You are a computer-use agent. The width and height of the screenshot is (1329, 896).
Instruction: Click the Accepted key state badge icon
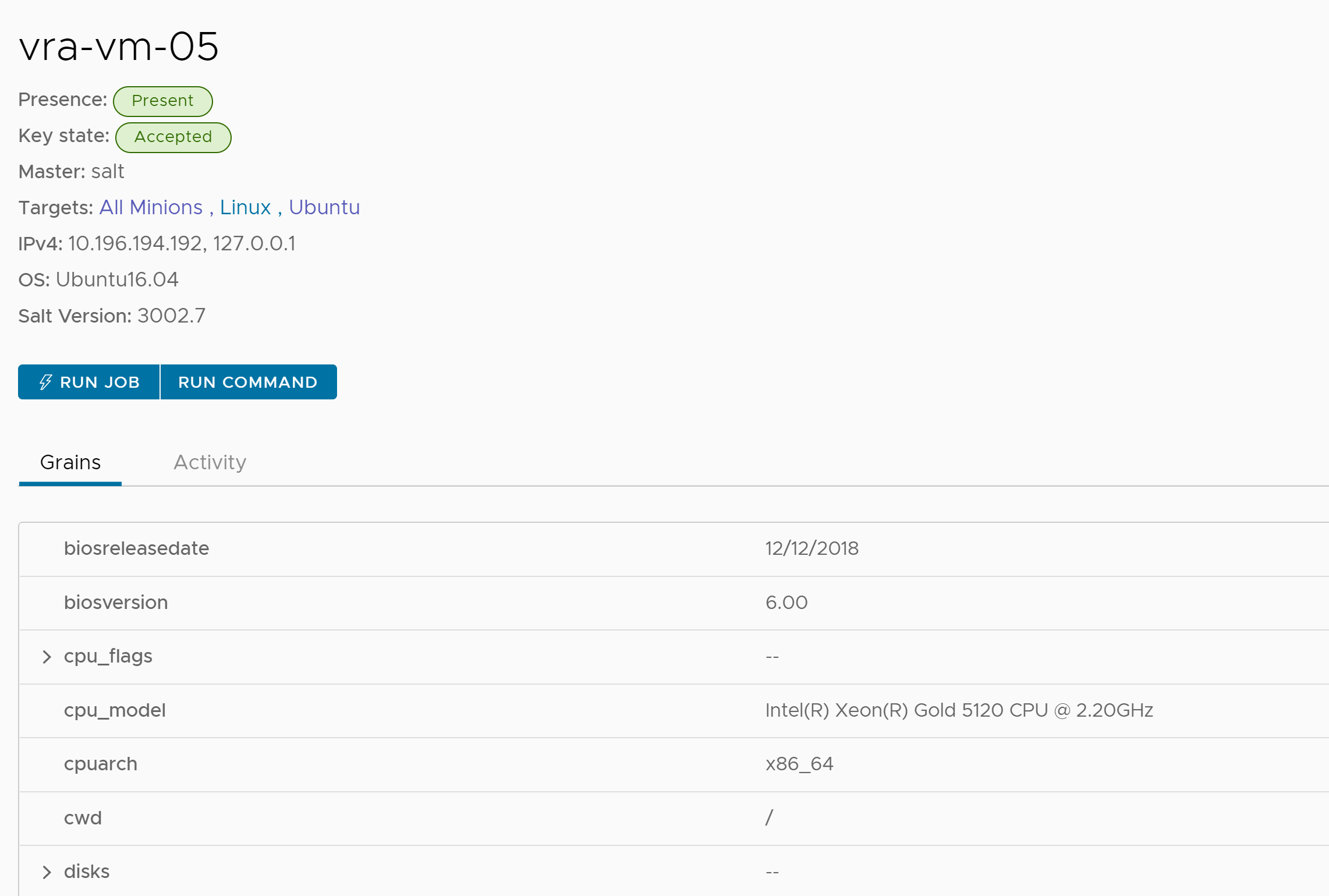171,137
